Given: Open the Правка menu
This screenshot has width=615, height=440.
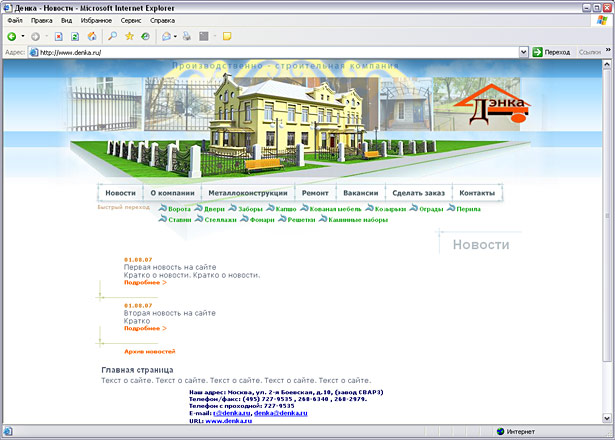Looking at the screenshot, I should coord(42,20).
